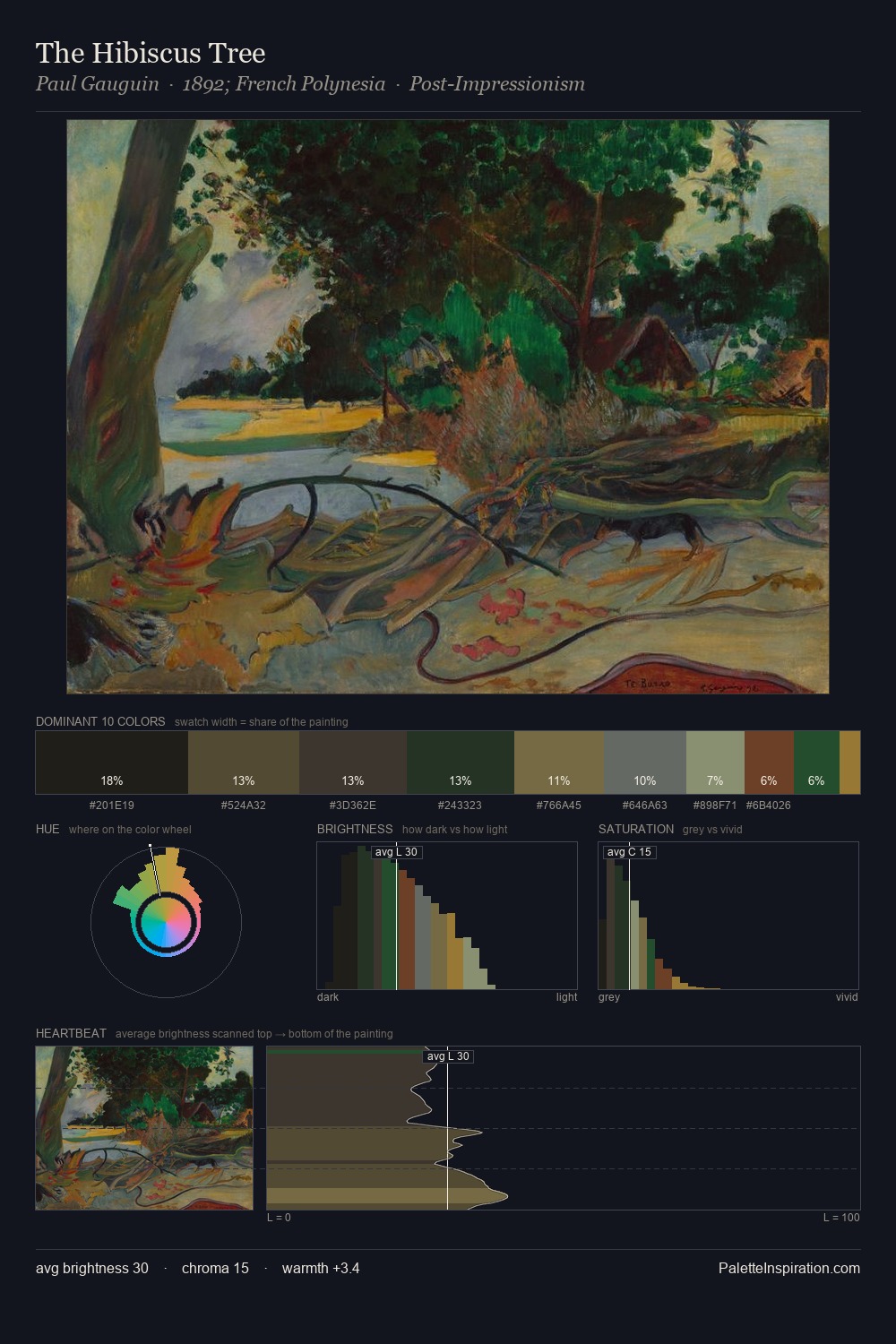Viewport: 896px width, 1344px height.
Task: Select the #524A32 olive-brown swatch
Action: click(x=244, y=762)
